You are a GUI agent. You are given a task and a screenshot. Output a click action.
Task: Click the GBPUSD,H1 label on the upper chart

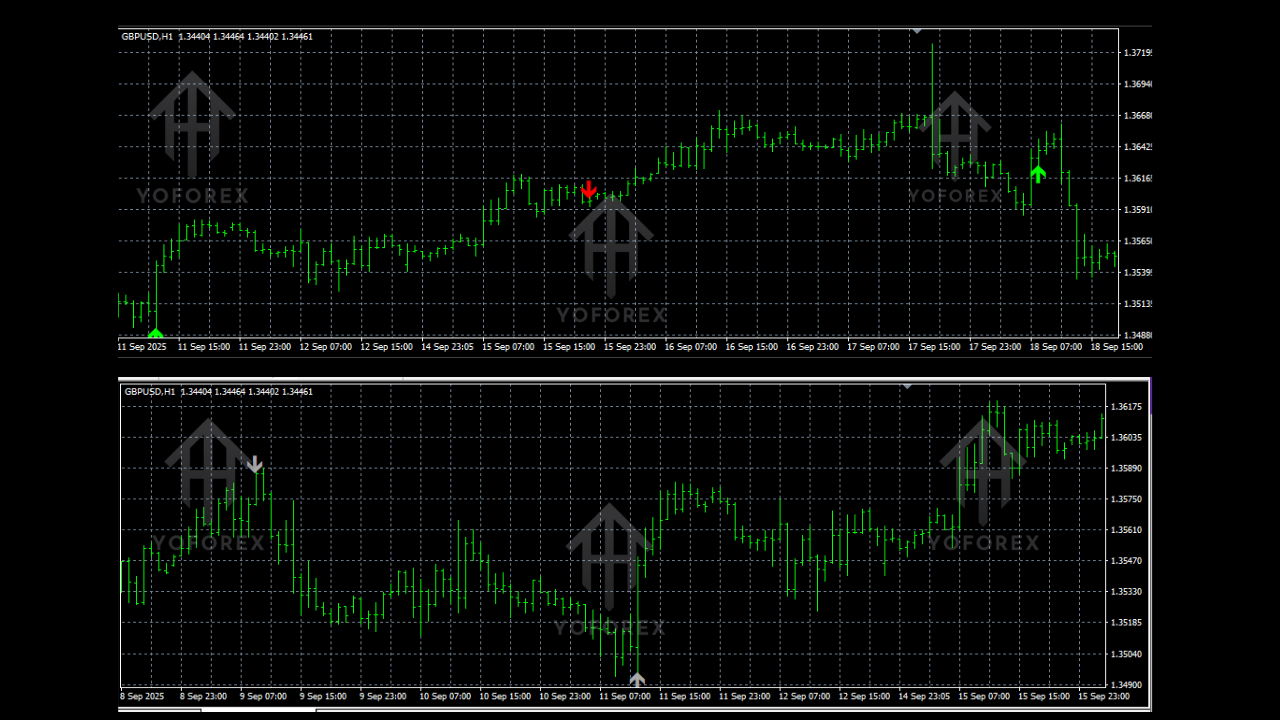(147, 37)
